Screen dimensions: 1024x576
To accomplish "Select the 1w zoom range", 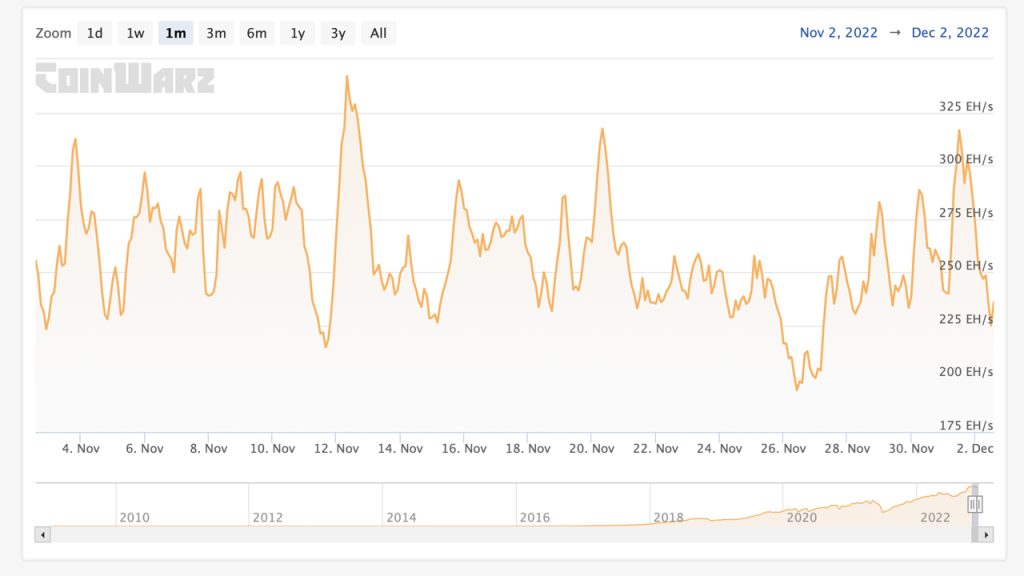I will [135, 32].
